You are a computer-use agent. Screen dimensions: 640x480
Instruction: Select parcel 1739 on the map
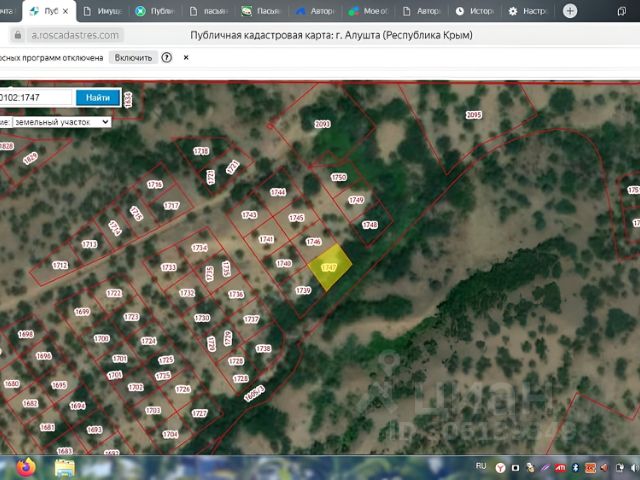point(303,290)
